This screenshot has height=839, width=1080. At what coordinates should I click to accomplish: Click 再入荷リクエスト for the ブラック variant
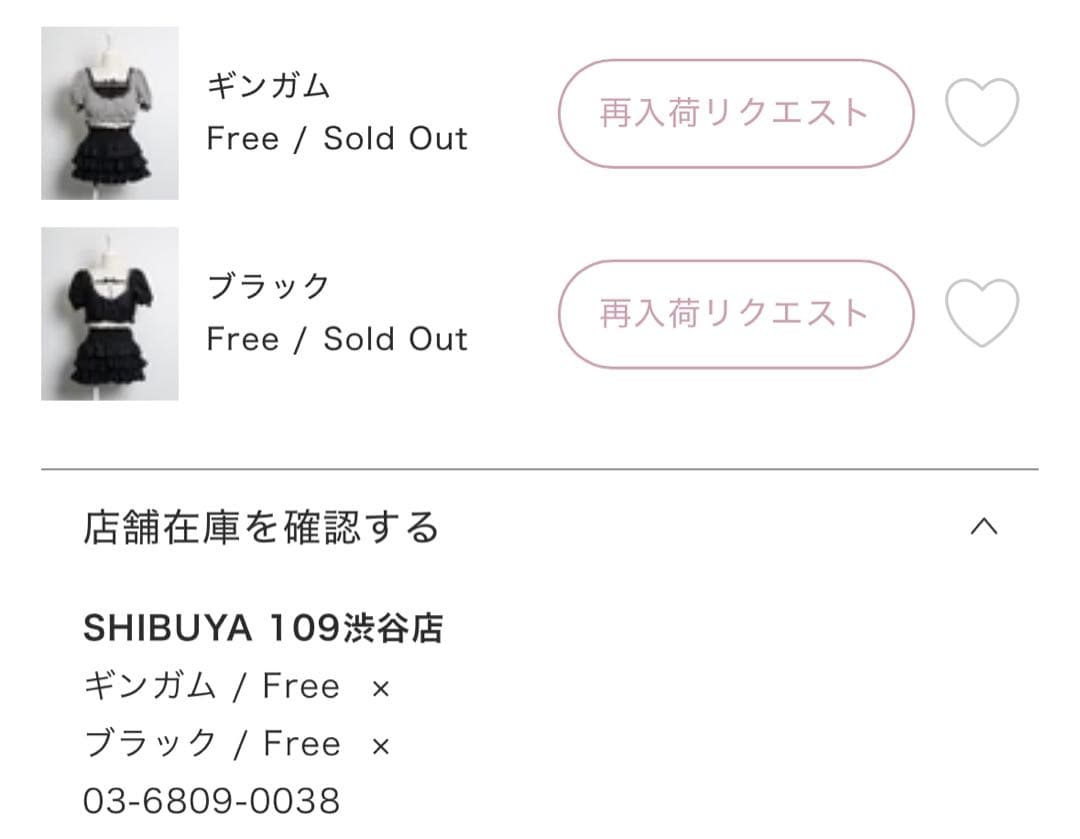tap(735, 314)
